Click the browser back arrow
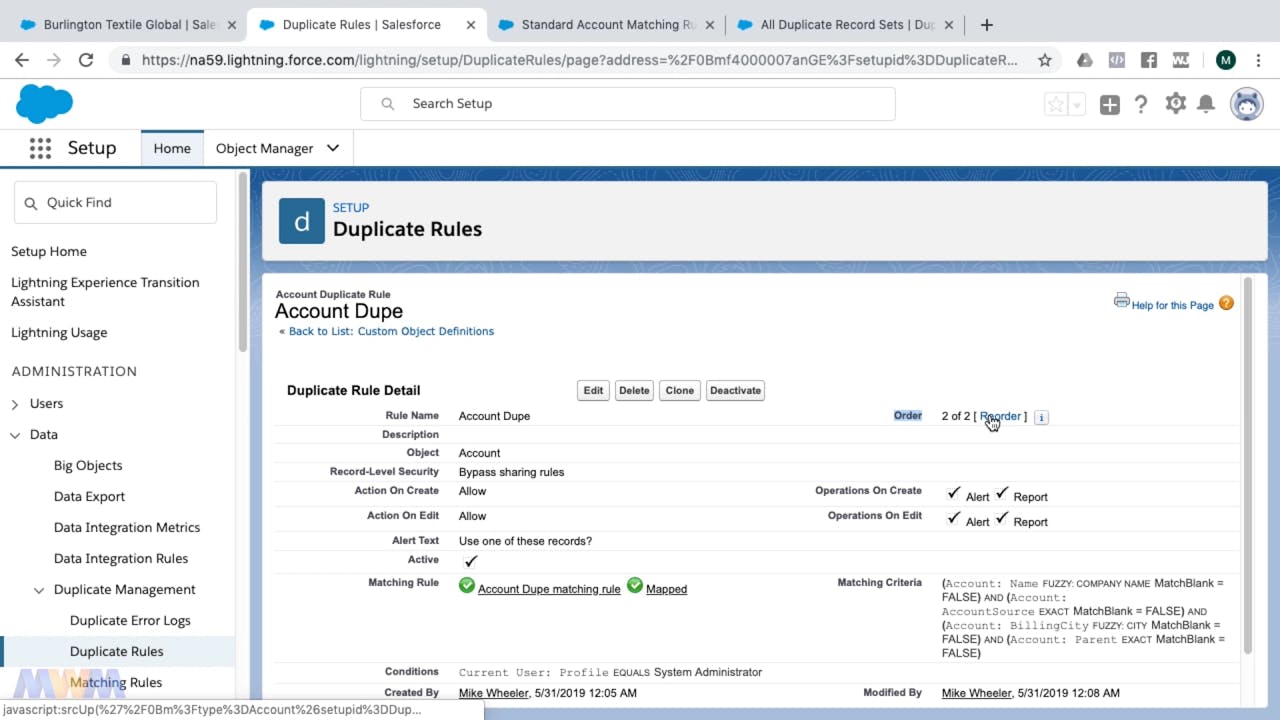1280x720 pixels. [x=22, y=60]
